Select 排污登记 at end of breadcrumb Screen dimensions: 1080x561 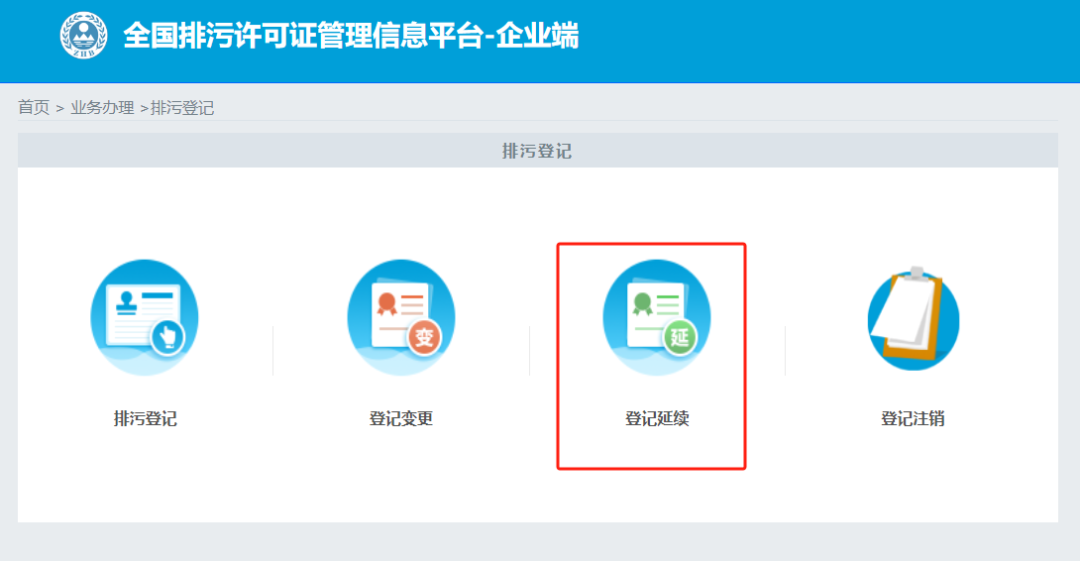click(x=182, y=108)
